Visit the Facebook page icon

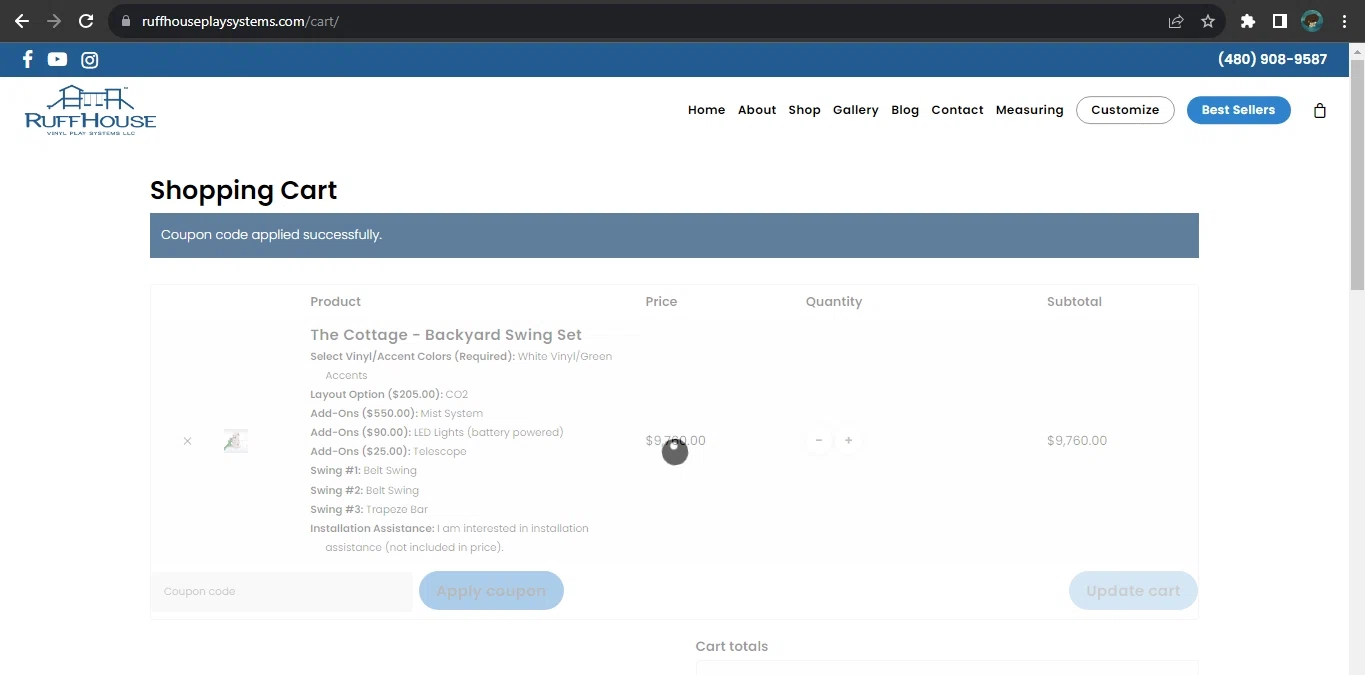coord(28,59)
